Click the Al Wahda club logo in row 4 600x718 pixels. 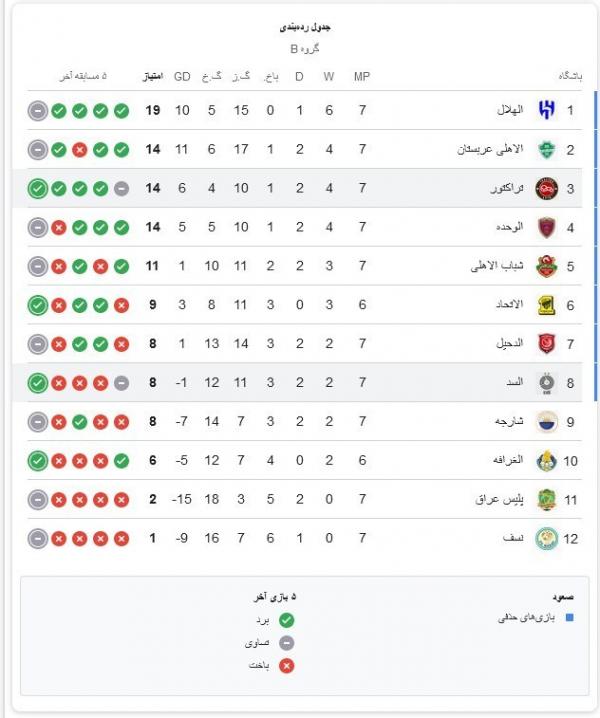point(546,227)
